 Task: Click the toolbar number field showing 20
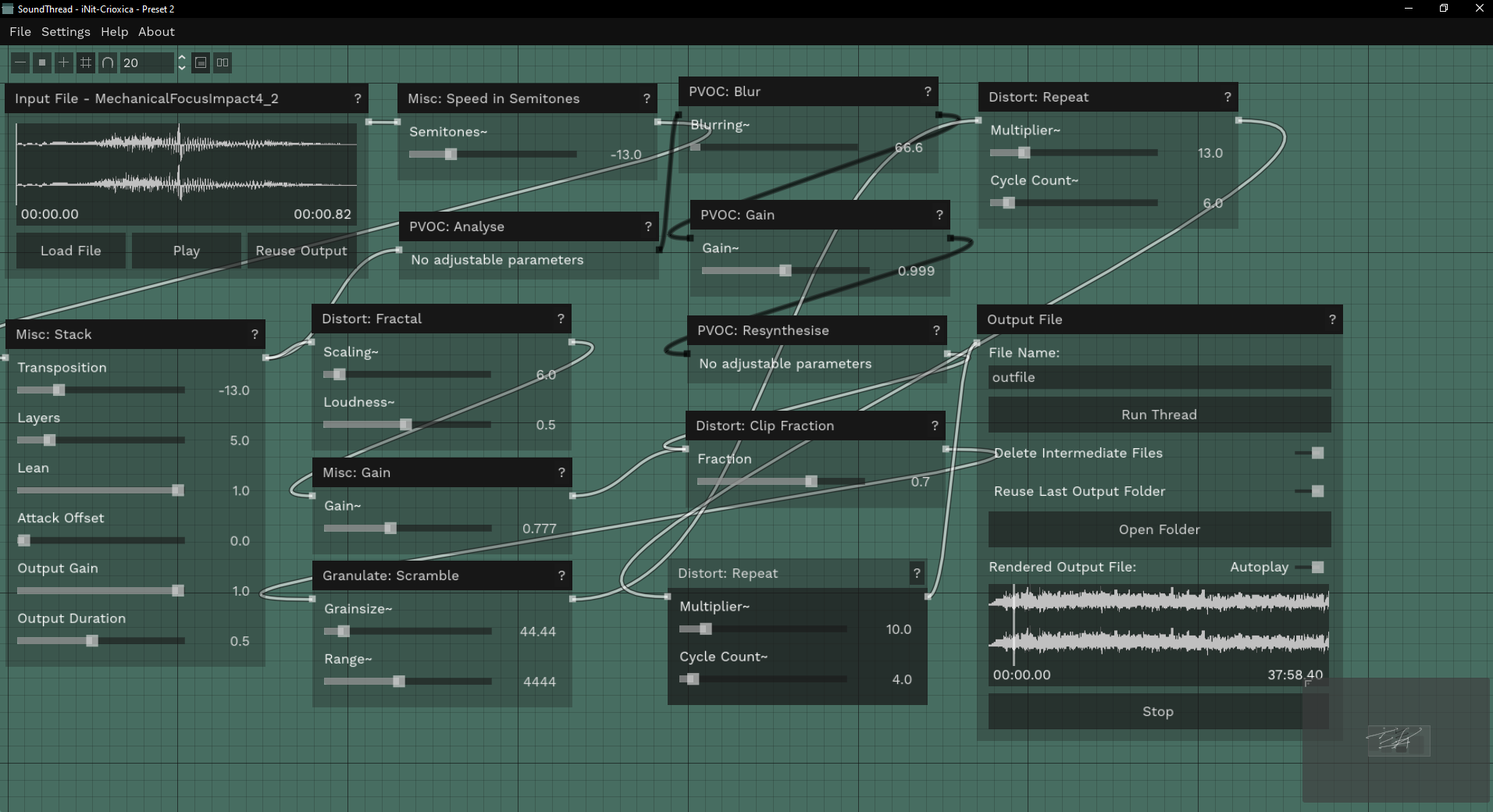tap(148, 62)
